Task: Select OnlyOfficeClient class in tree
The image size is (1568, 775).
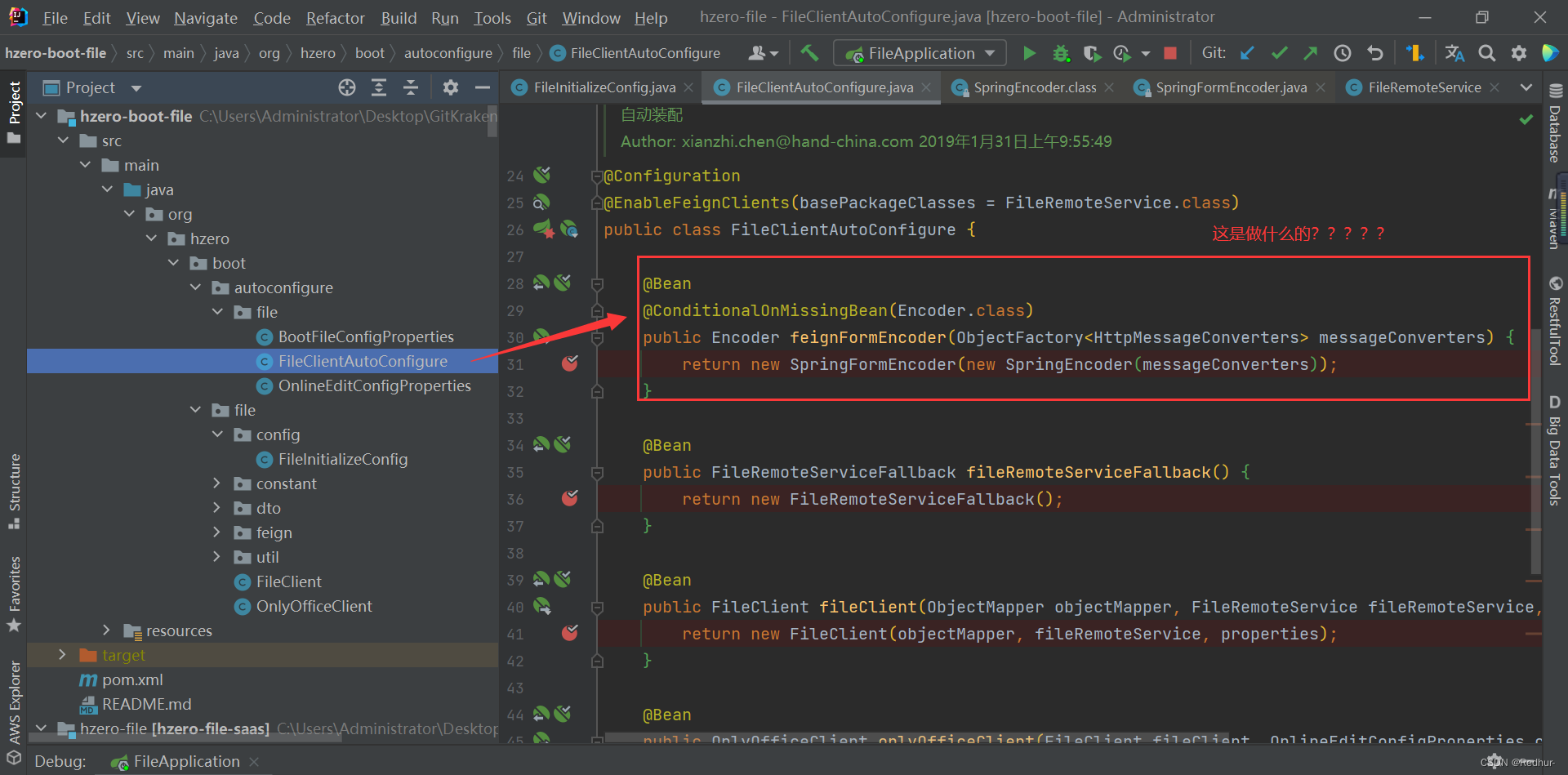Action: tap(314, 606)
